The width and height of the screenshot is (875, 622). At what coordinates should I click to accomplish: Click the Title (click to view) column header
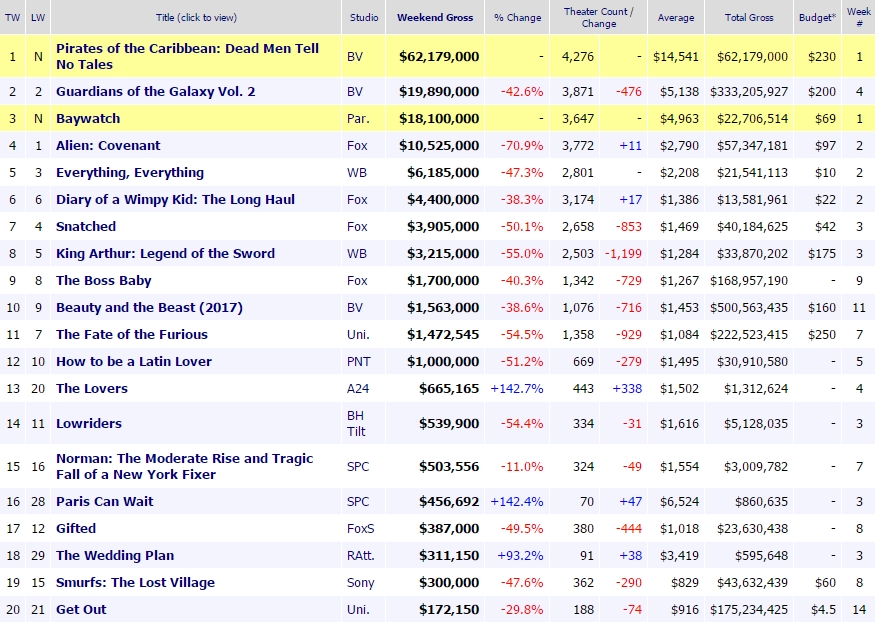(x=196, y=17)
